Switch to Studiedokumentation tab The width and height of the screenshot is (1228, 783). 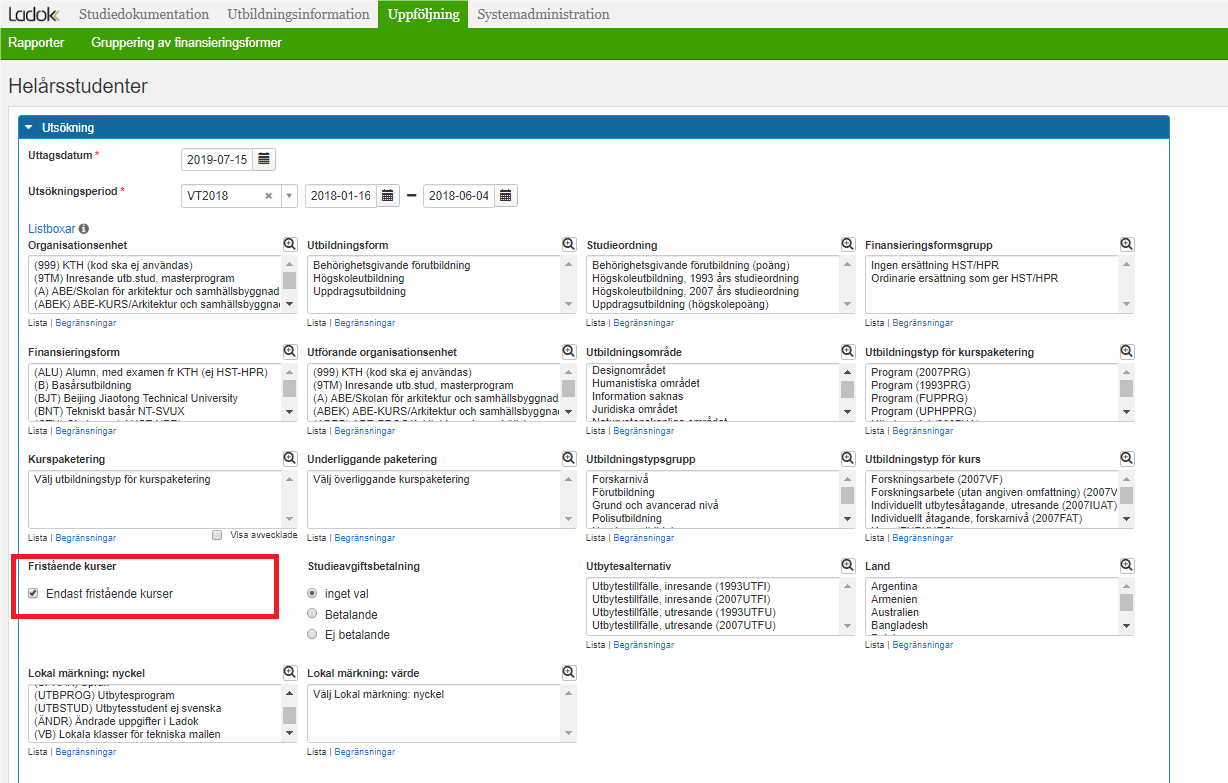pyautogui.click(x=144, y=14)
